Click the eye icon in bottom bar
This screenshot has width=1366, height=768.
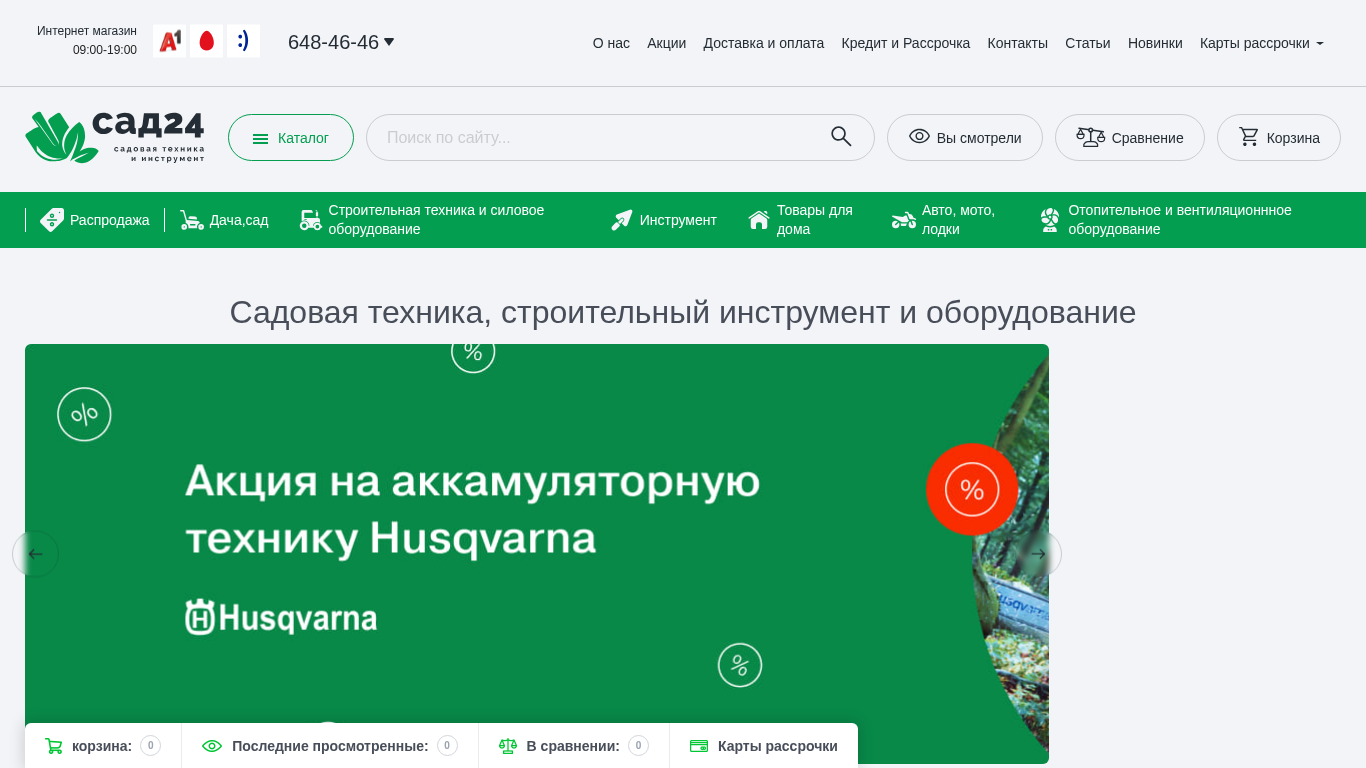click(x=212, y=746)
